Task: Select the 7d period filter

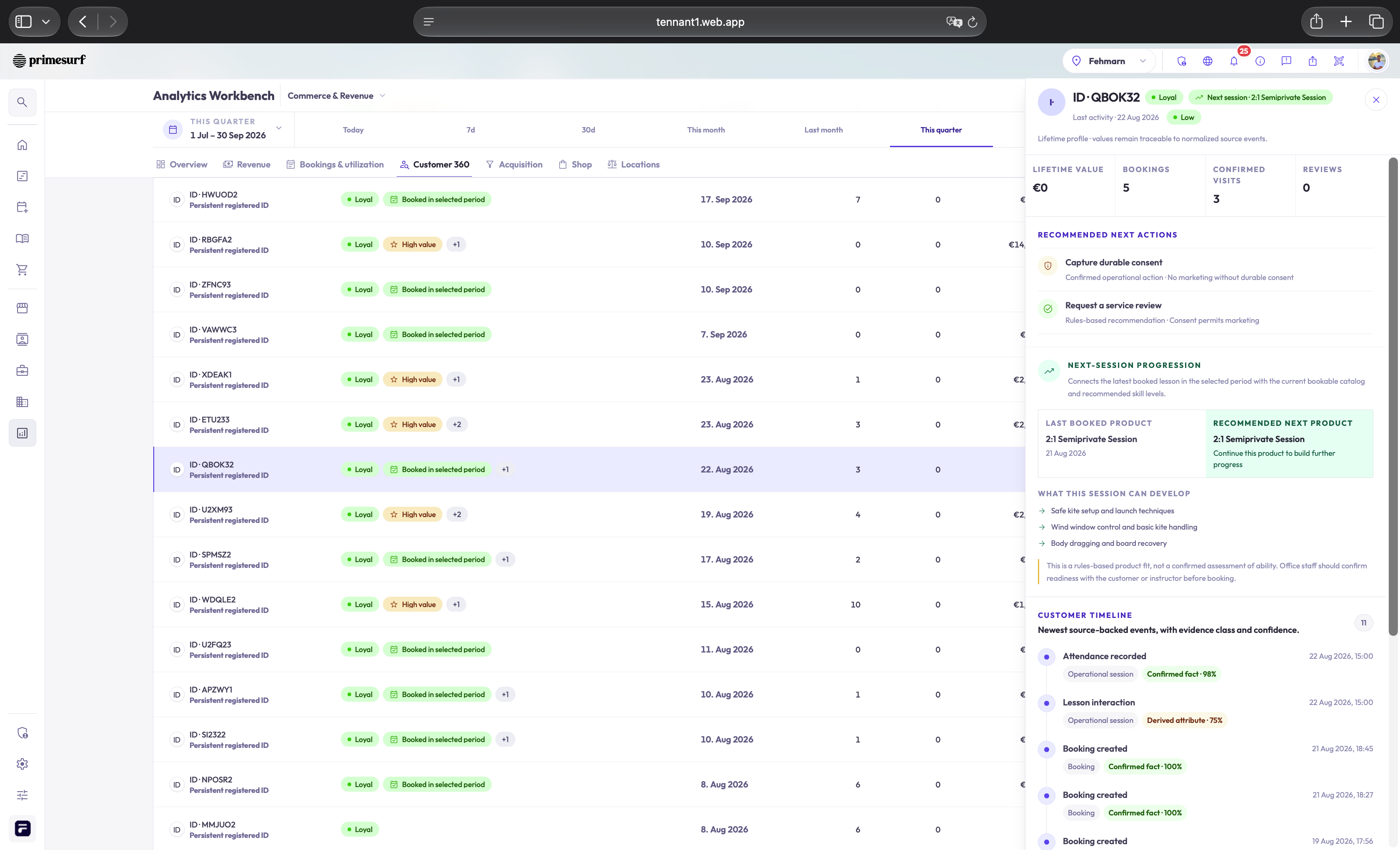Action: coord(470,130)
